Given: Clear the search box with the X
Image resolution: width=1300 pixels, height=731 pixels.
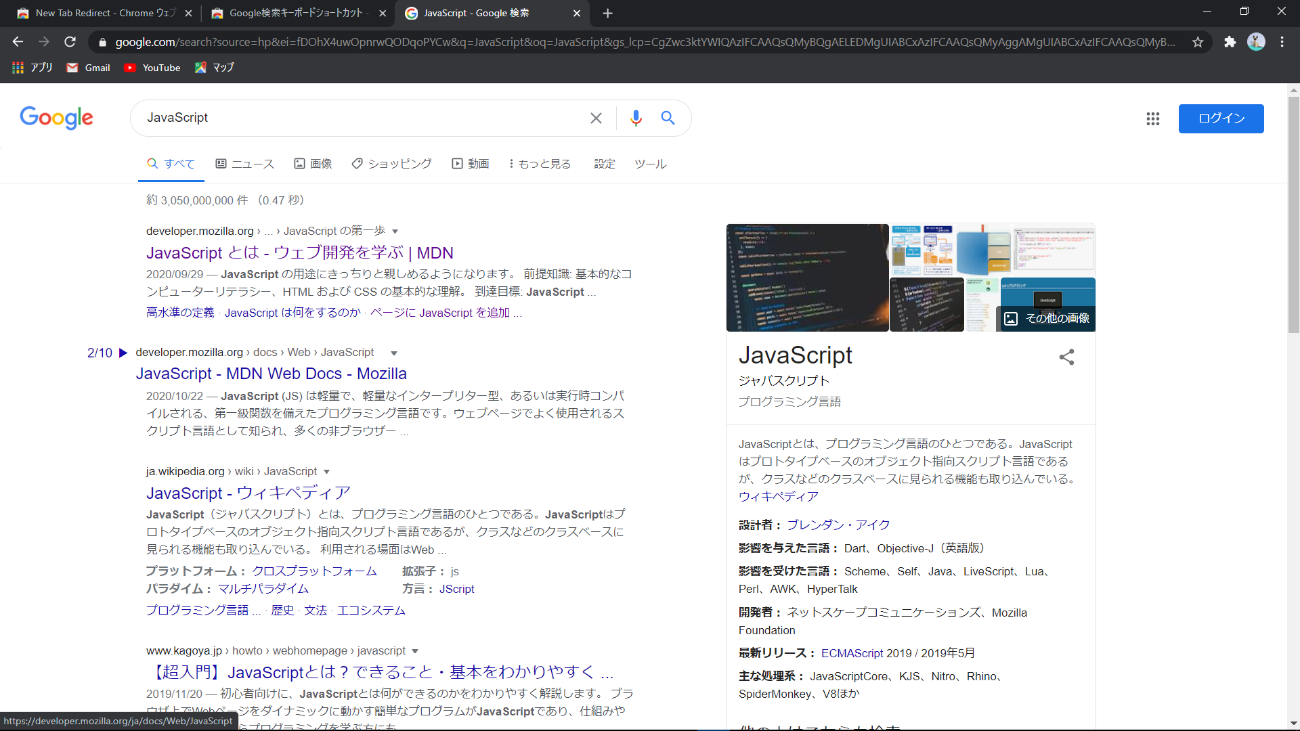Looking at the screenshot, I should coord(596,117).
